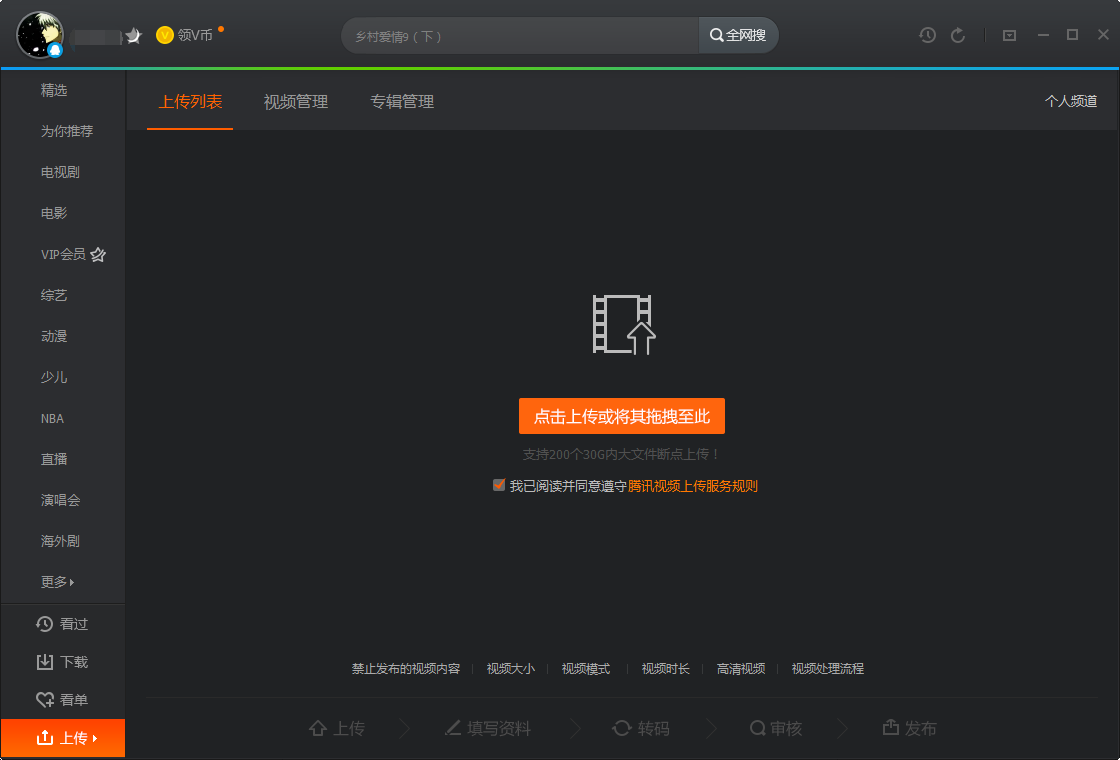1120x760 pixels.
Task: Uncheck the upload service agreement checkbox
Action: [x=499, y=485]
